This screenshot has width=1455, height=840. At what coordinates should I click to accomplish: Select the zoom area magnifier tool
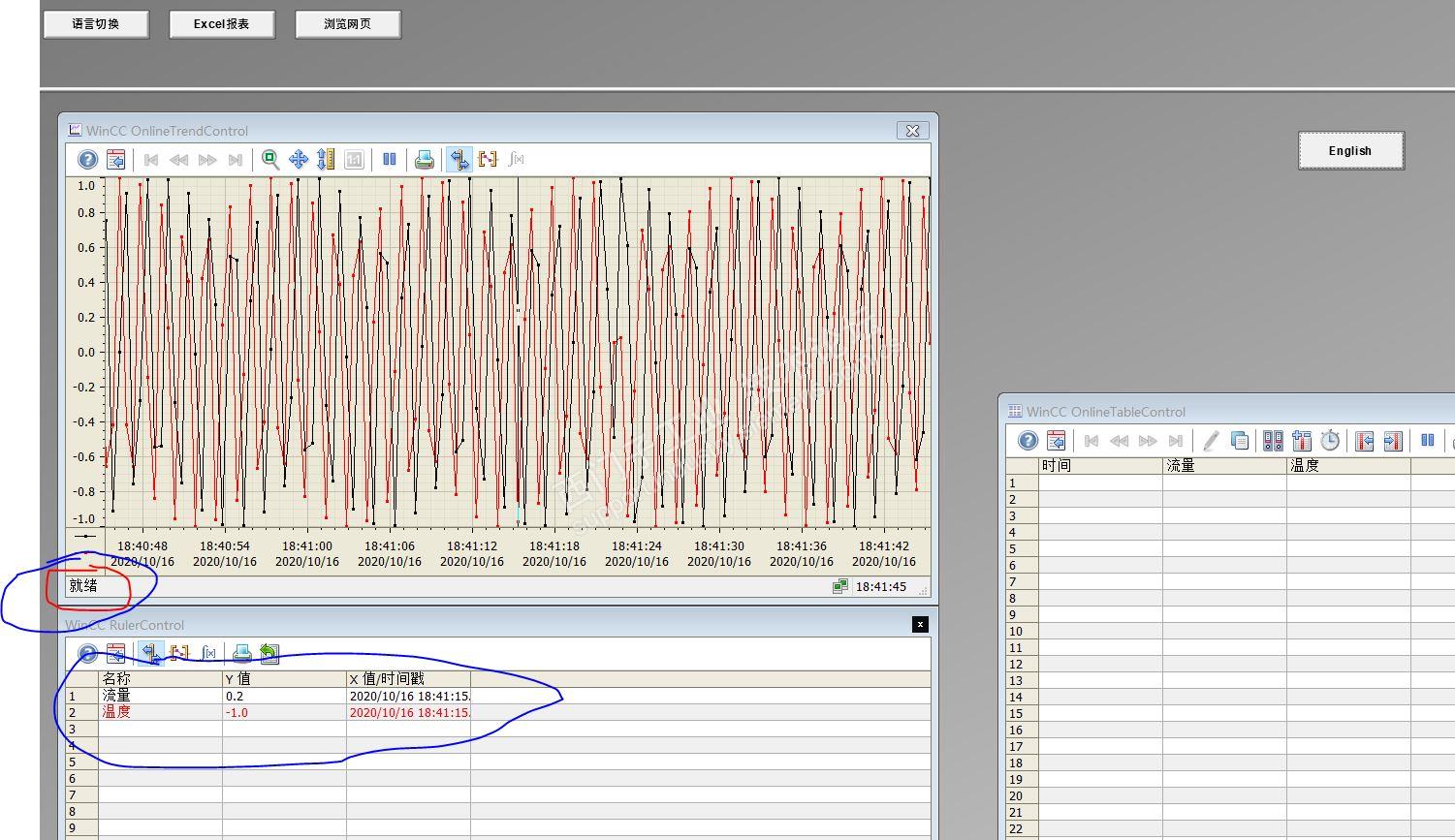(270, 160)
